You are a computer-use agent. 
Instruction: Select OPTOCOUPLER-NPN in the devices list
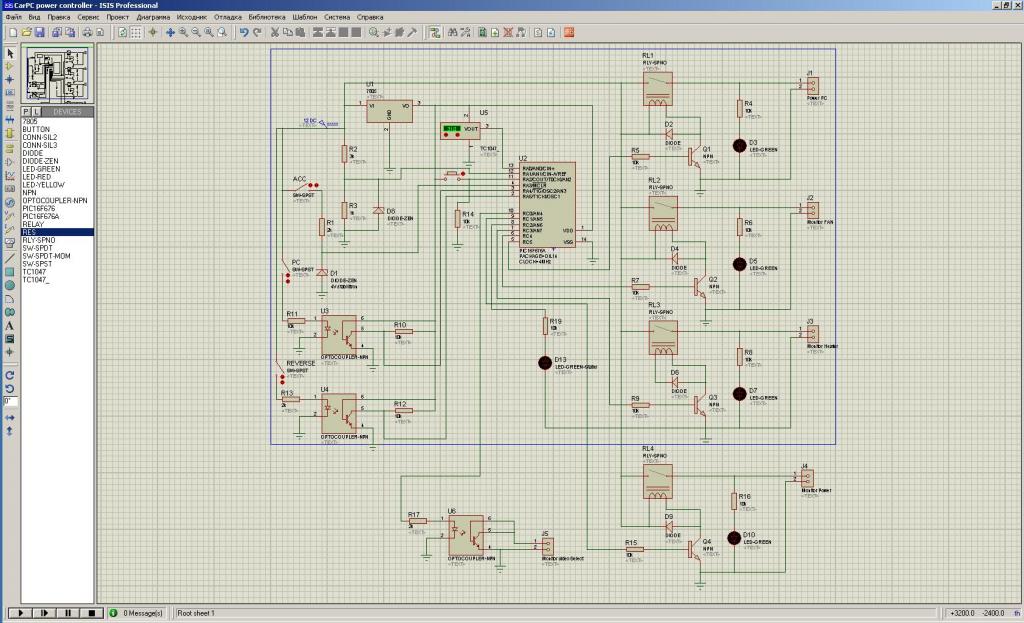55,200
